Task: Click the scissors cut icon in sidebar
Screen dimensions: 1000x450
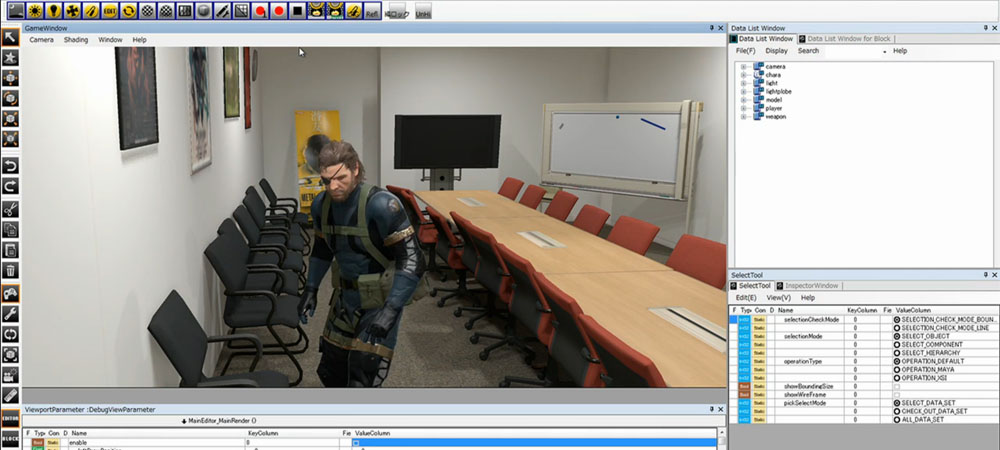Action: coord(11,208)
